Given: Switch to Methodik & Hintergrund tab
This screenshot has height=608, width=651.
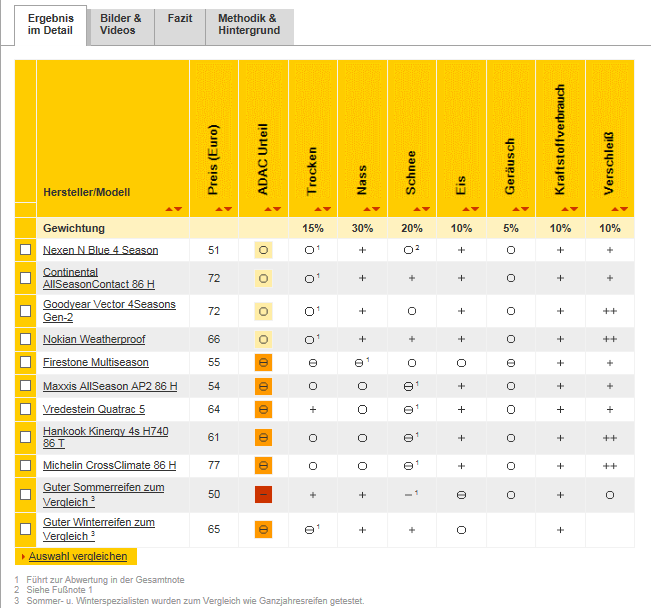Looking at the screenshot, I should click(249, 26).
